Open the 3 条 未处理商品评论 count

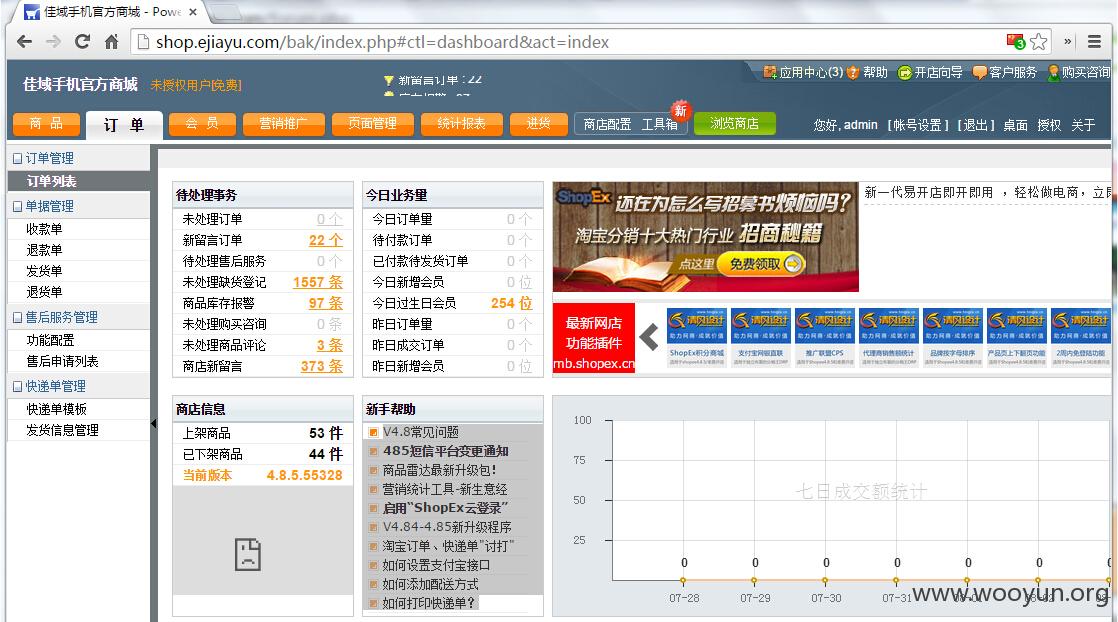pyautogui.click(x=330, y=345)
